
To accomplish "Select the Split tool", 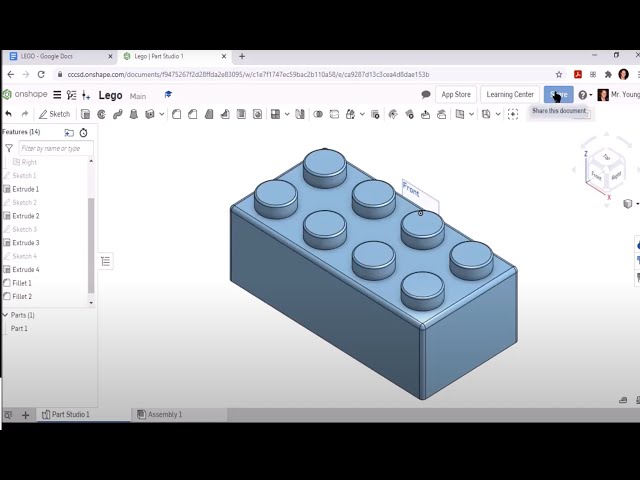I will pos(334,114).
